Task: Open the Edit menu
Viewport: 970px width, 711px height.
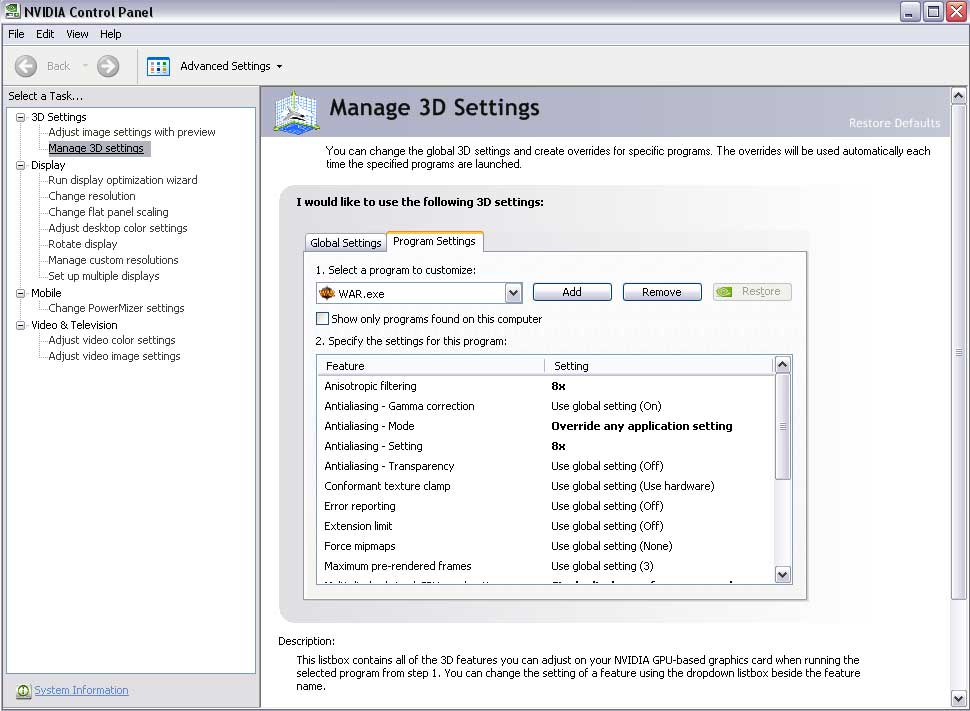Action: pos(45,34)
